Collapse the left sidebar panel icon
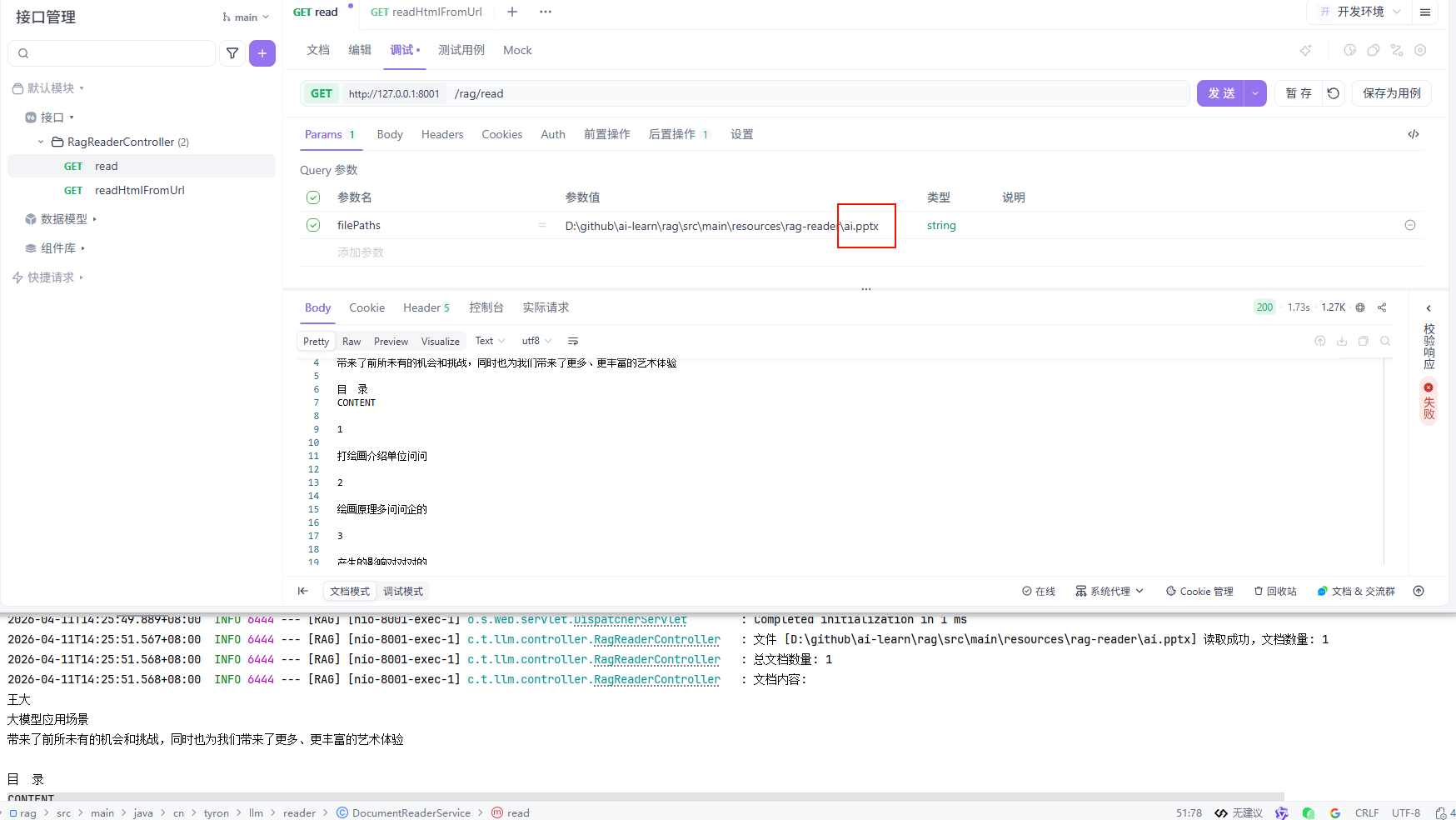Image resolution: width=1456 pixels, height=820 pixels. pos(303,591)
